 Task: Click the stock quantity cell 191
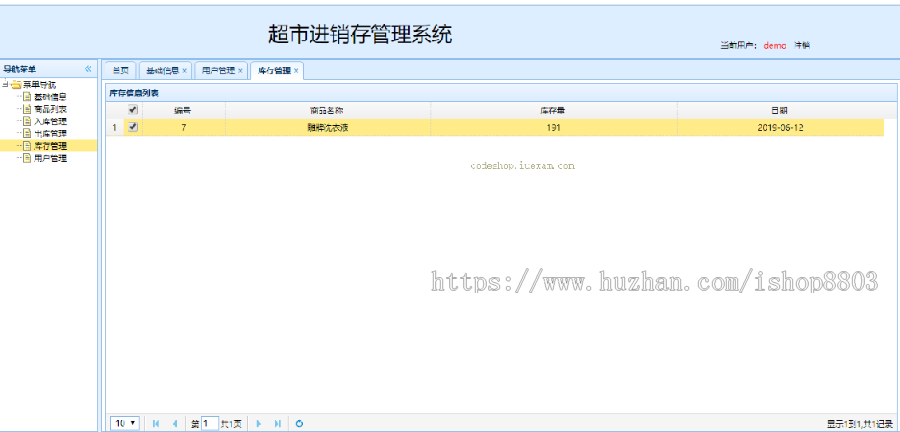point(554,128)
